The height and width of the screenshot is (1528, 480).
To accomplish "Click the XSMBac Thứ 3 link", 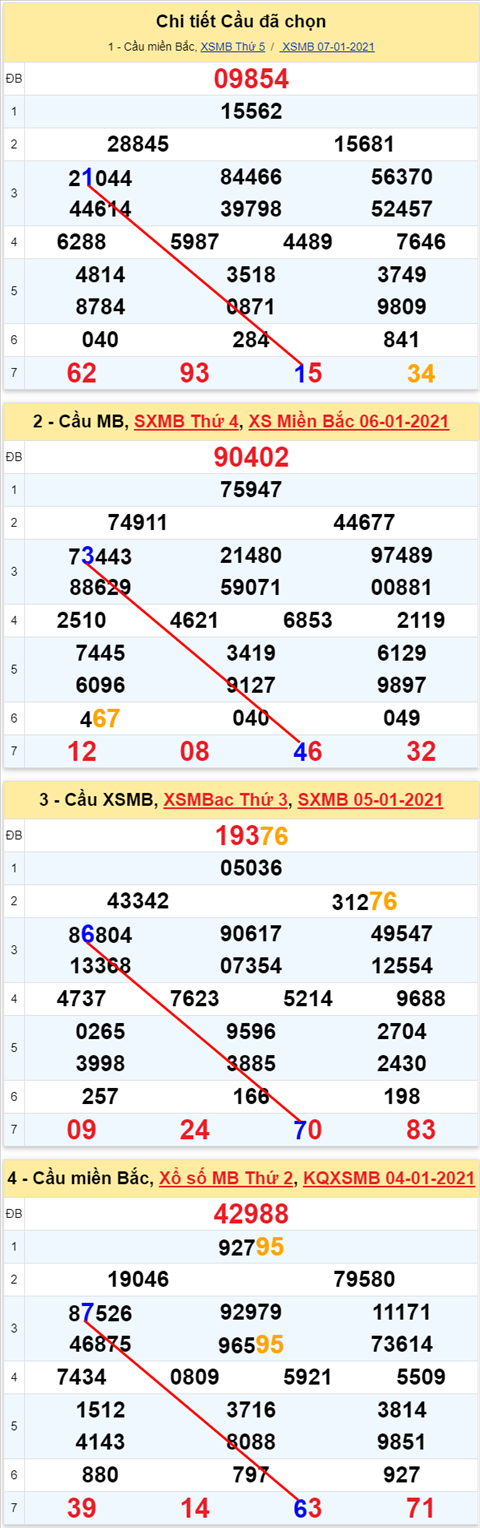I will (x=226, y=800).
